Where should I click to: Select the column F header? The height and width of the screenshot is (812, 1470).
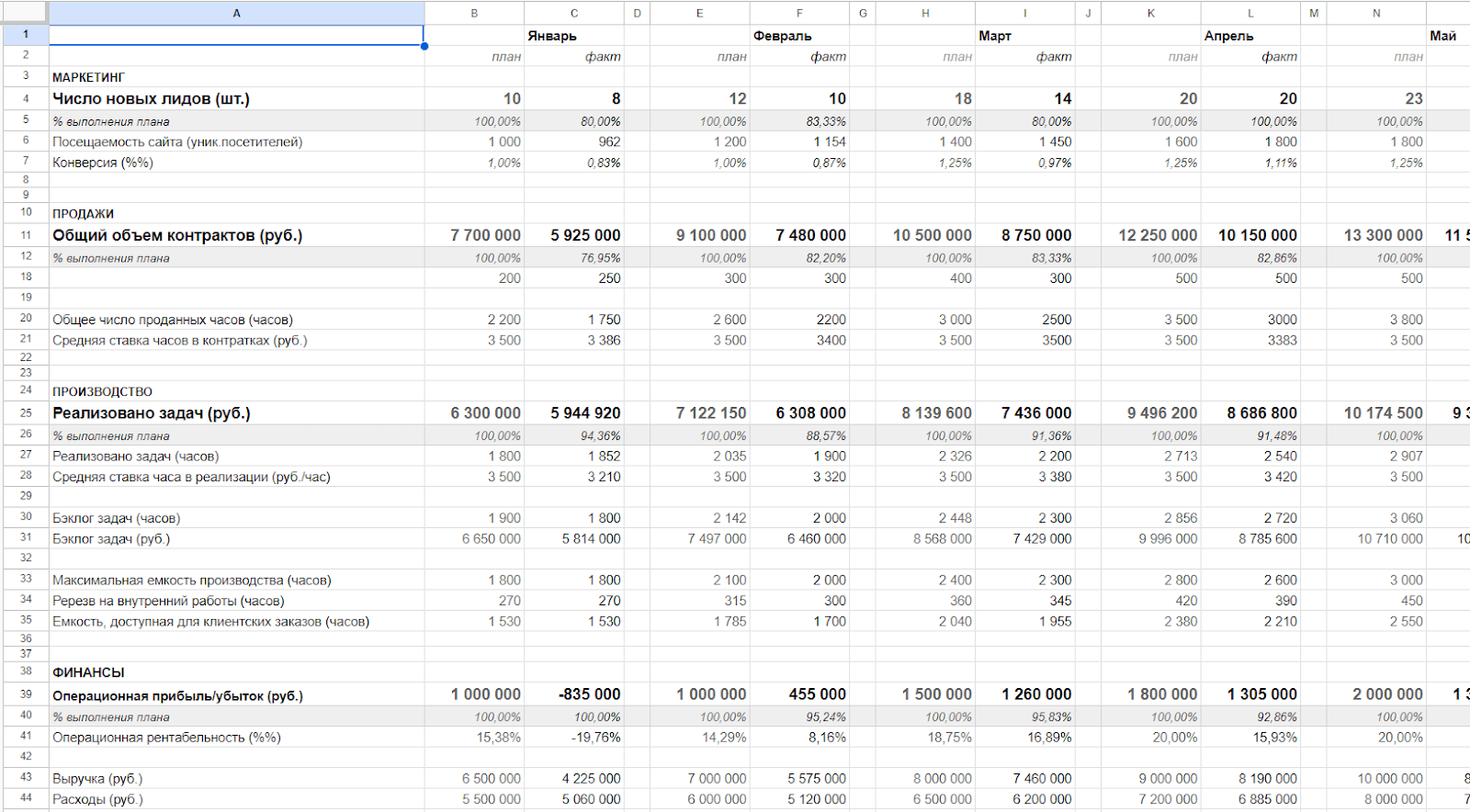pyautogui.click(x=799, y=13)
